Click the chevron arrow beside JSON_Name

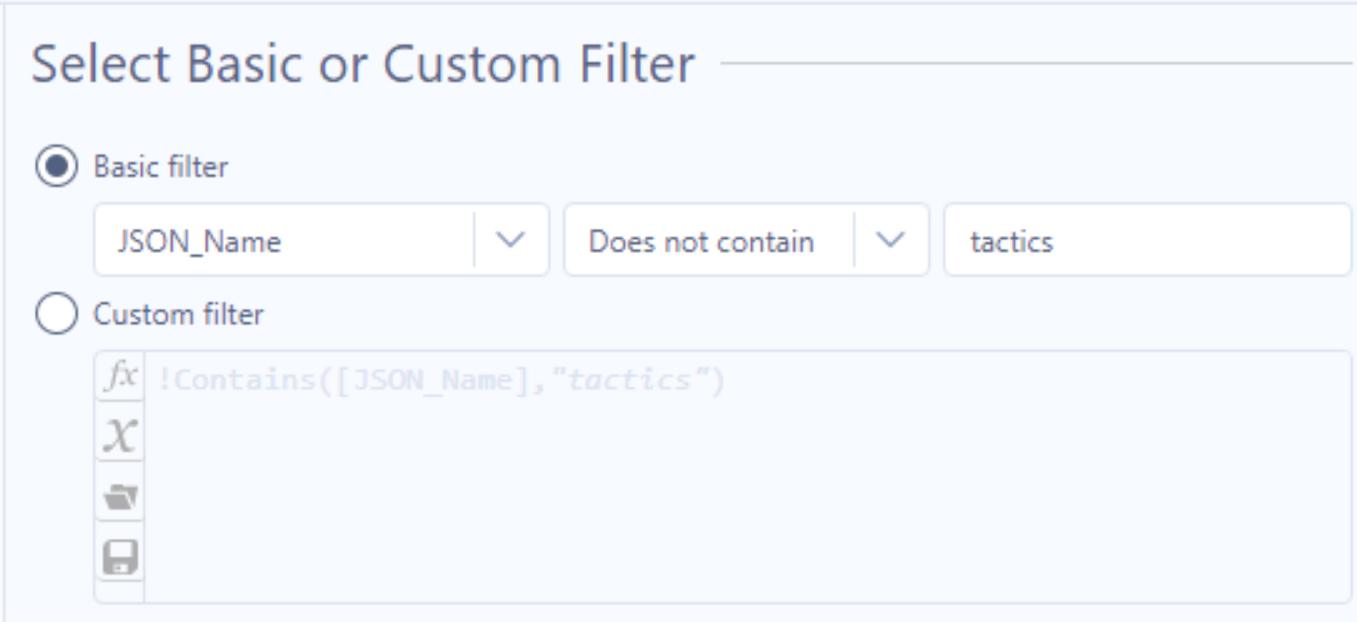(x=511, y=241)
